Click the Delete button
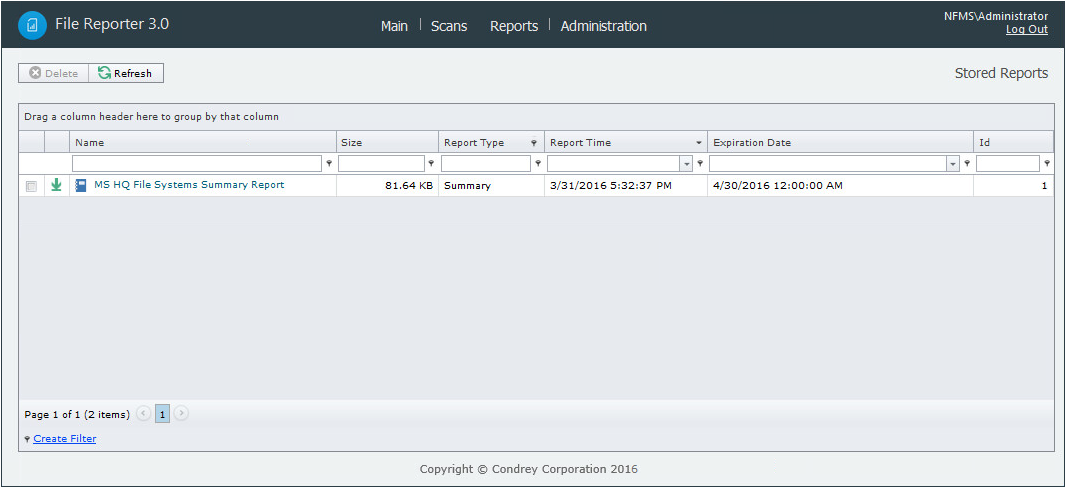The image size is (1067, 488). pos(54,73)
